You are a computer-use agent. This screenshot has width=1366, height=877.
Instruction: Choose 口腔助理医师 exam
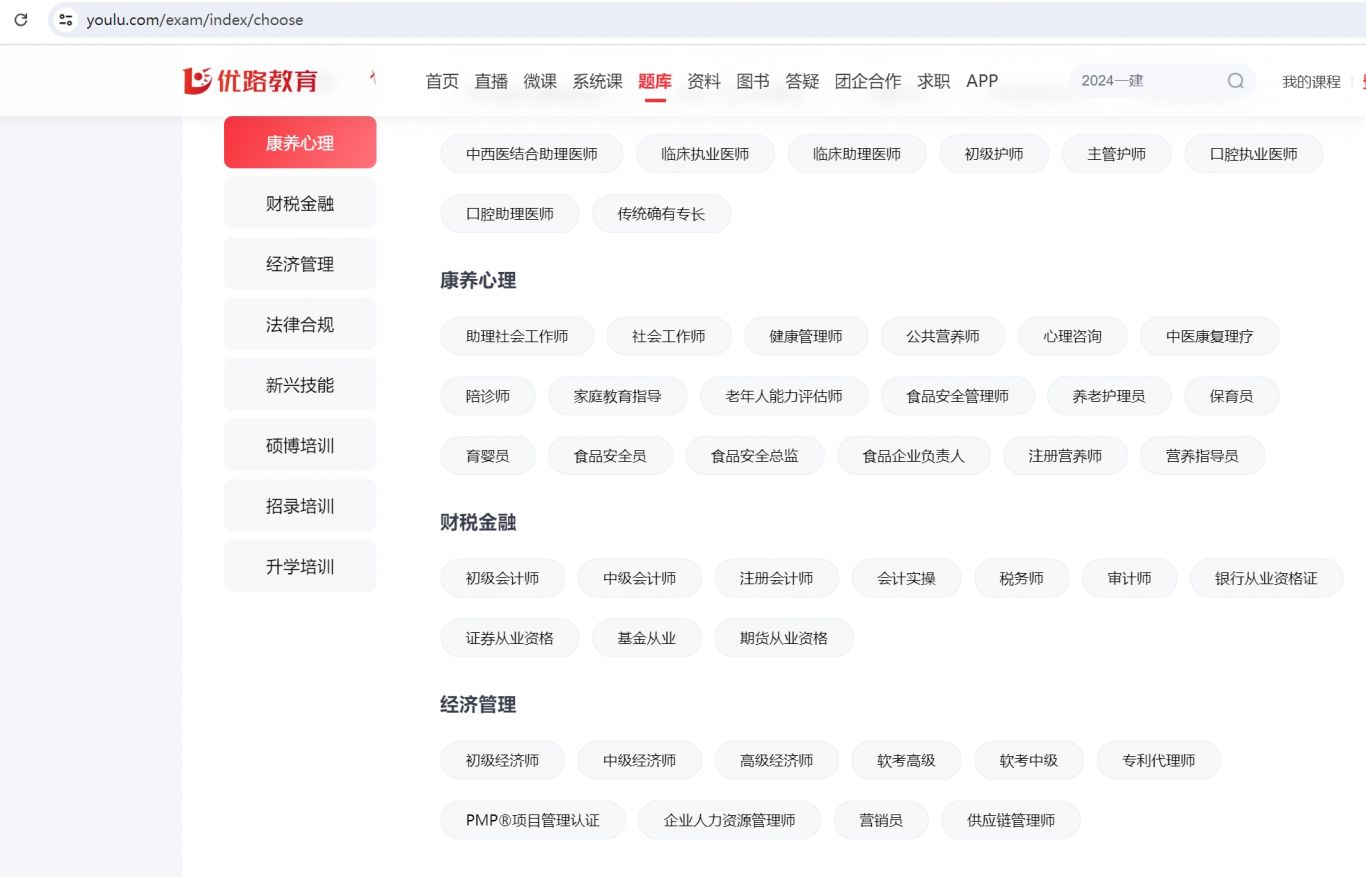[510, 214]
